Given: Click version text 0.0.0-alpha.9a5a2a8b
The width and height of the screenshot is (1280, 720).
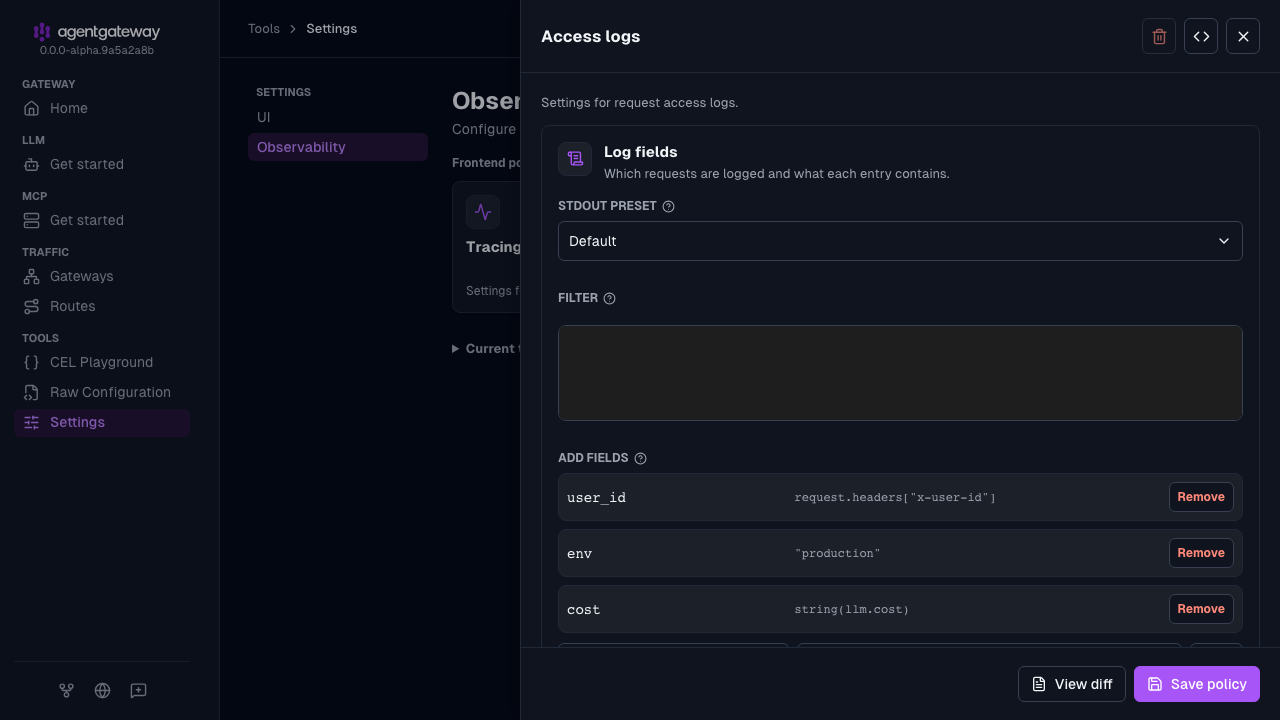Looking at the screenshot, I should [x=97, y=50].
